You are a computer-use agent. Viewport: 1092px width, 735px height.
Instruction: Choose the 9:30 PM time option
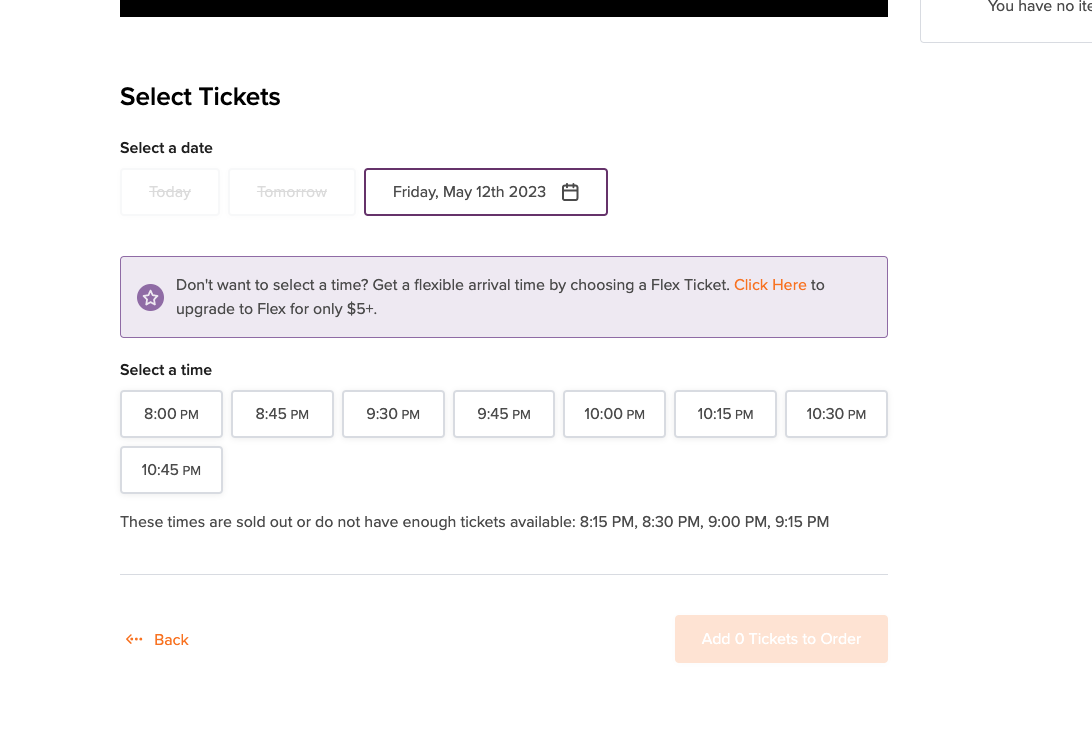[x=393, y=414]
